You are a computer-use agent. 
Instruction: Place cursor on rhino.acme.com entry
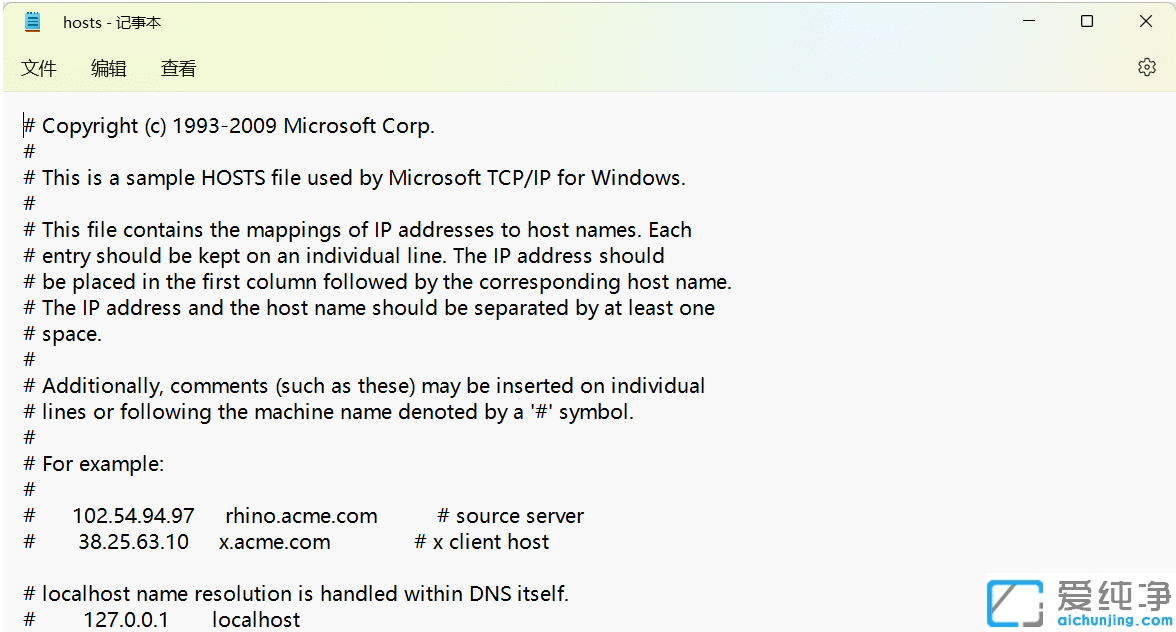click(300, 516)
